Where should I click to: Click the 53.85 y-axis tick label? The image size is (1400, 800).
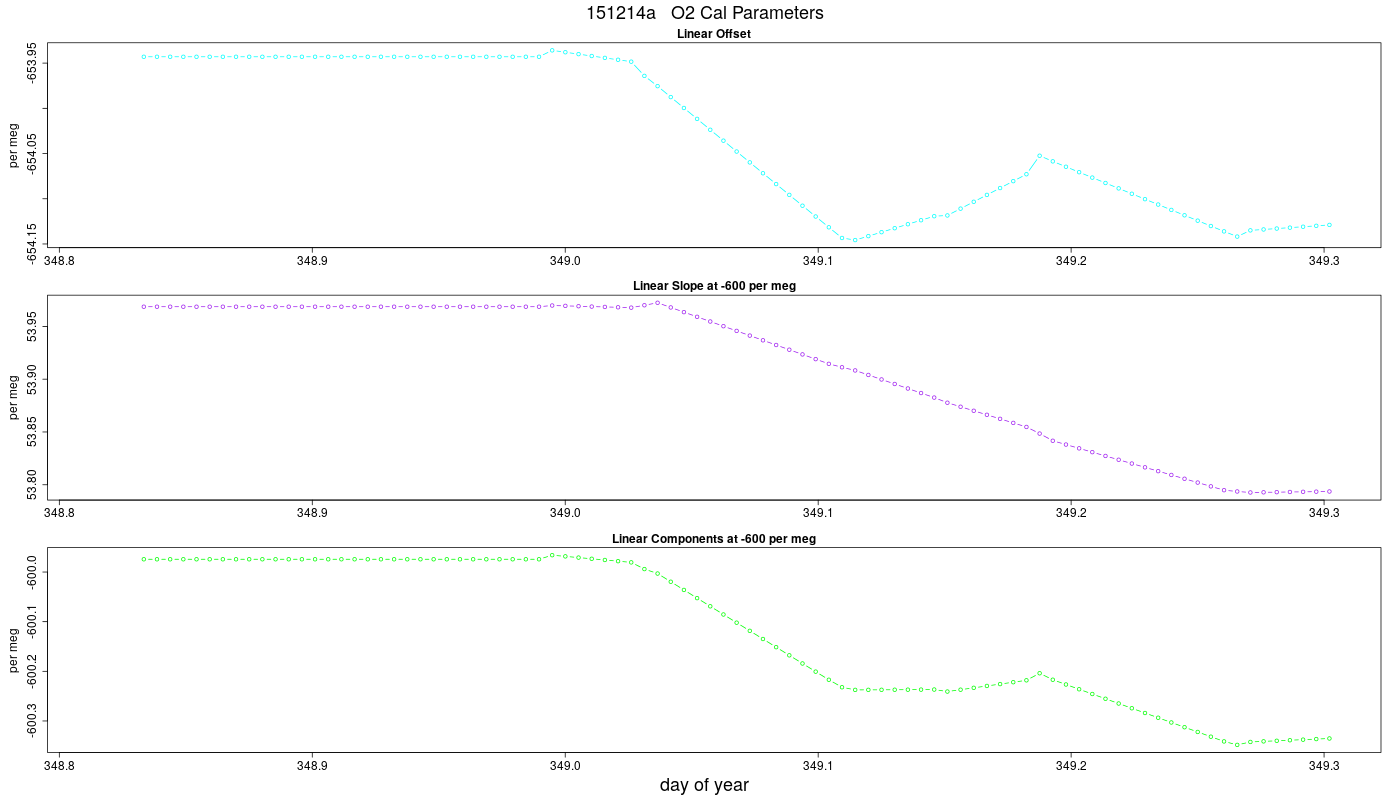33,431
